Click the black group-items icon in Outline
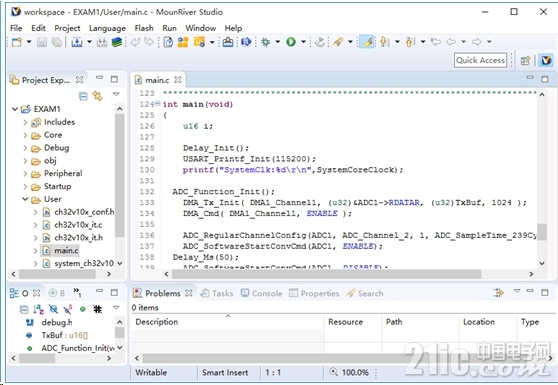 tap(97, 309)
